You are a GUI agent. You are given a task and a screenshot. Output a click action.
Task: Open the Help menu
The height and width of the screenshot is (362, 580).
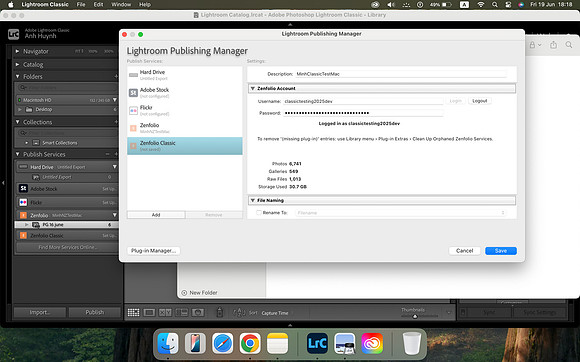click(x=145, y=4)
